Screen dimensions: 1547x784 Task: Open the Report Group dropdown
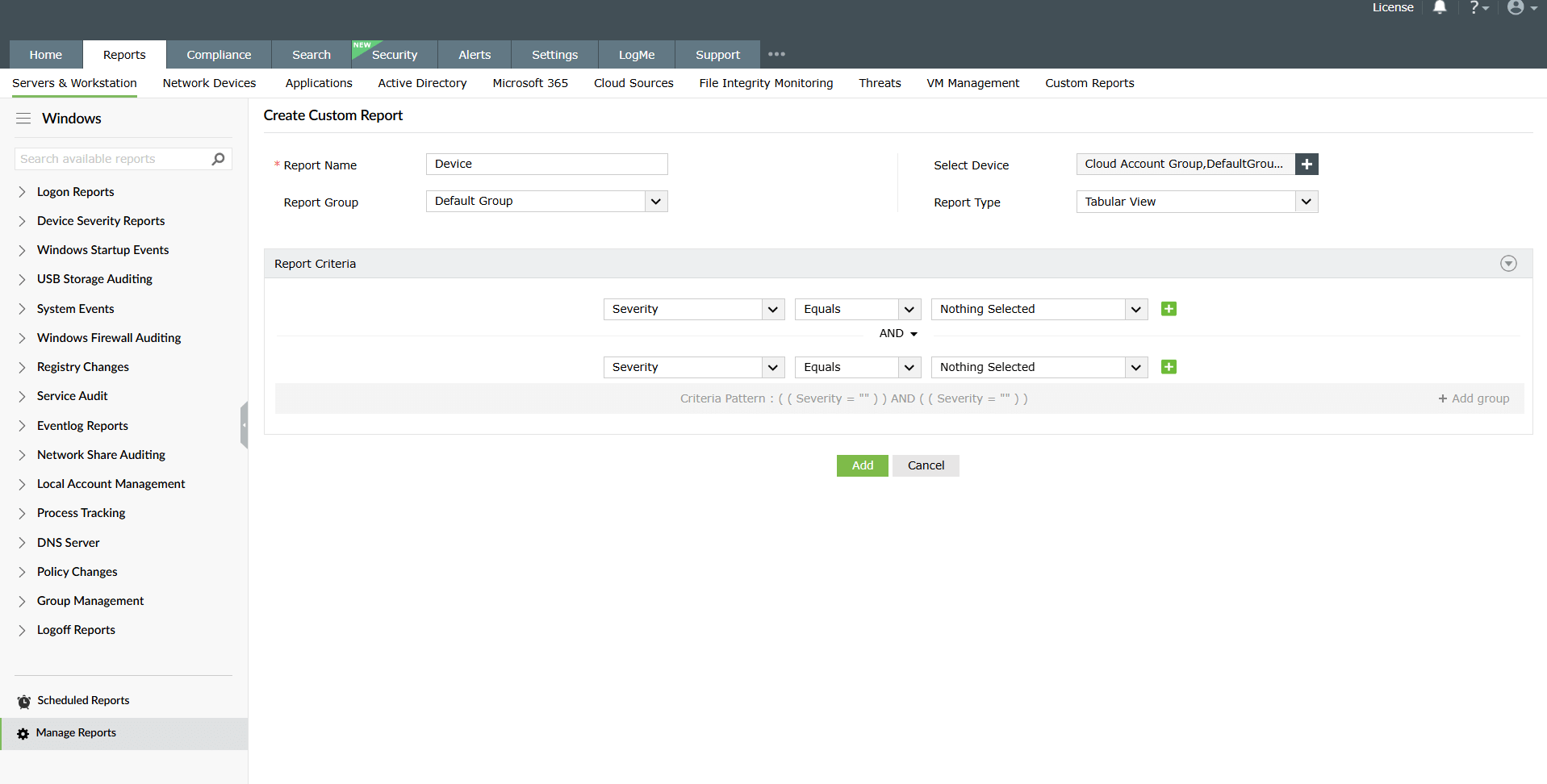547,201
